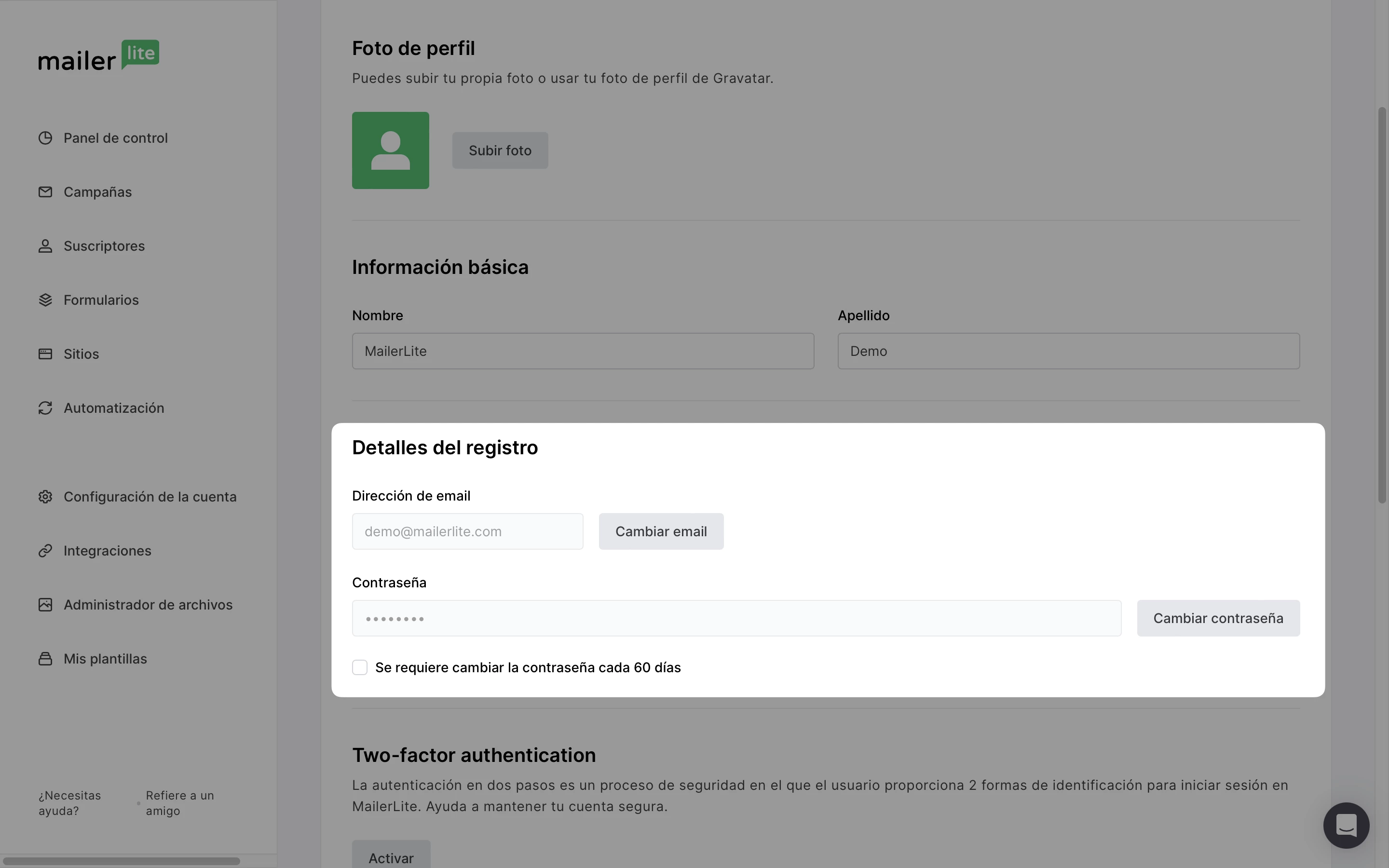This screenshot has height=868, width=1389.
Task: Click the Suscriptores person icon
Action: [45, 246]
